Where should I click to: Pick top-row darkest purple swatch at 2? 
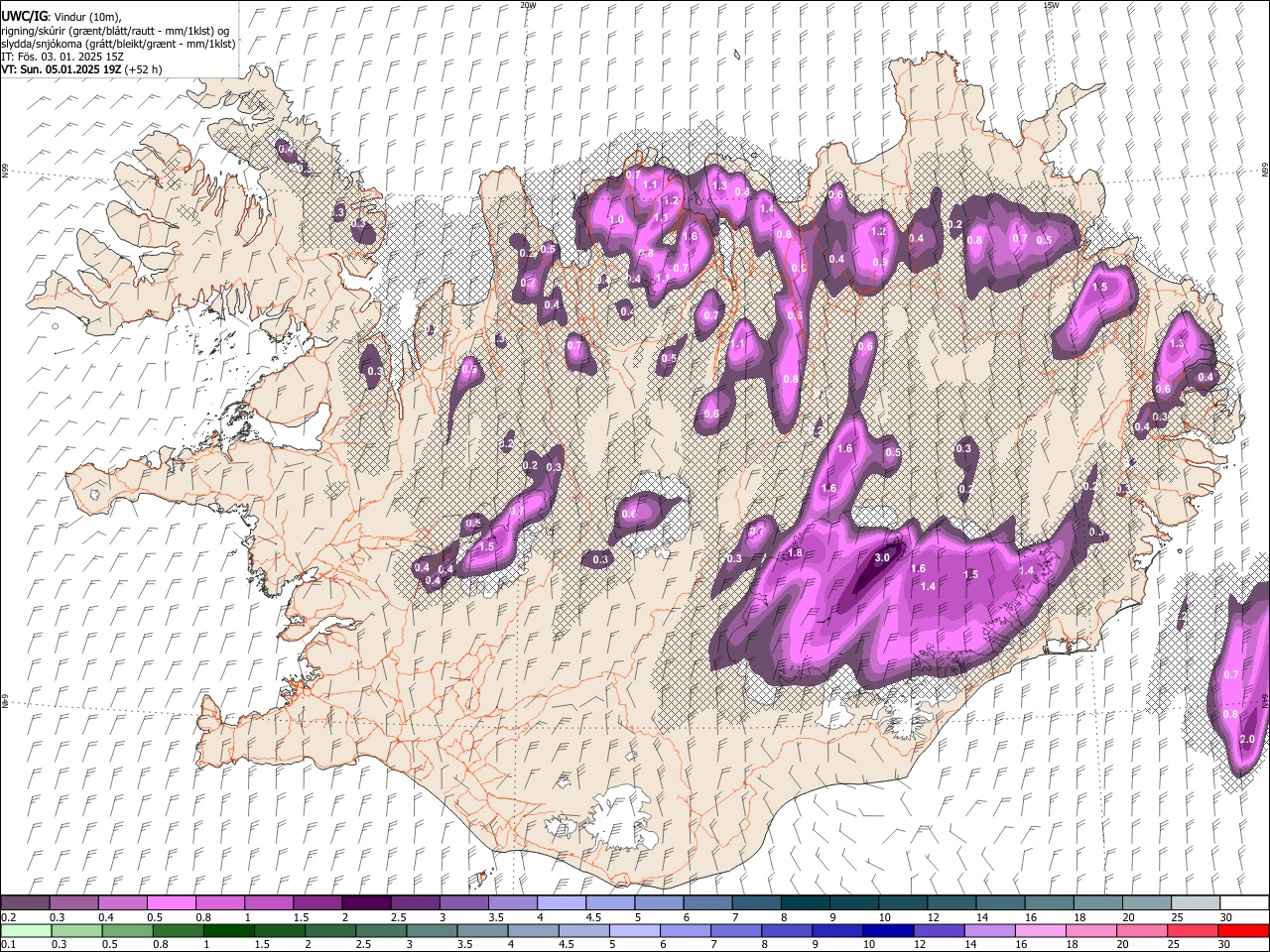pyautogui.click(x=365, y=903)
